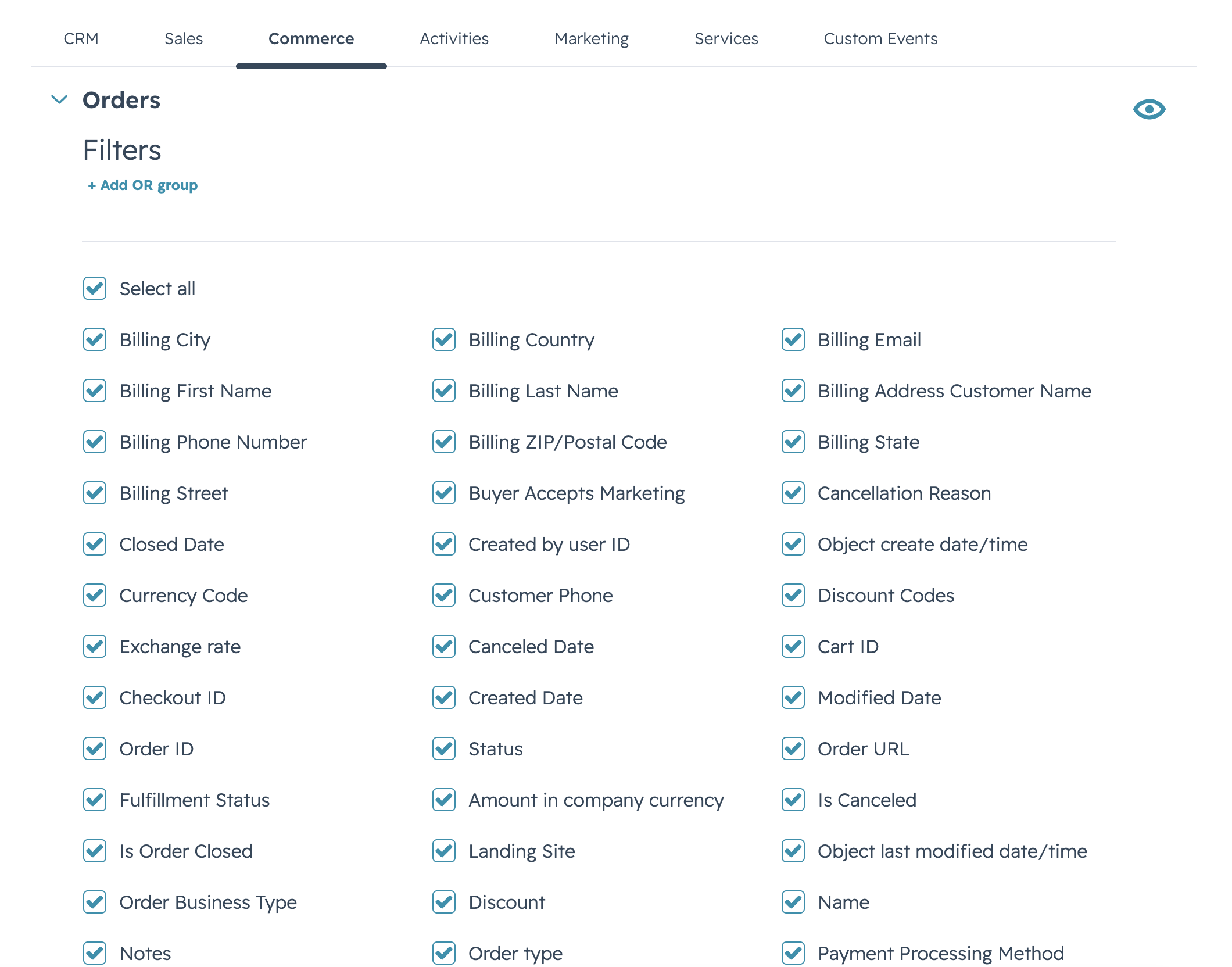Click the Add OR group link
The image size is (1232, 967).
[143, 185]
